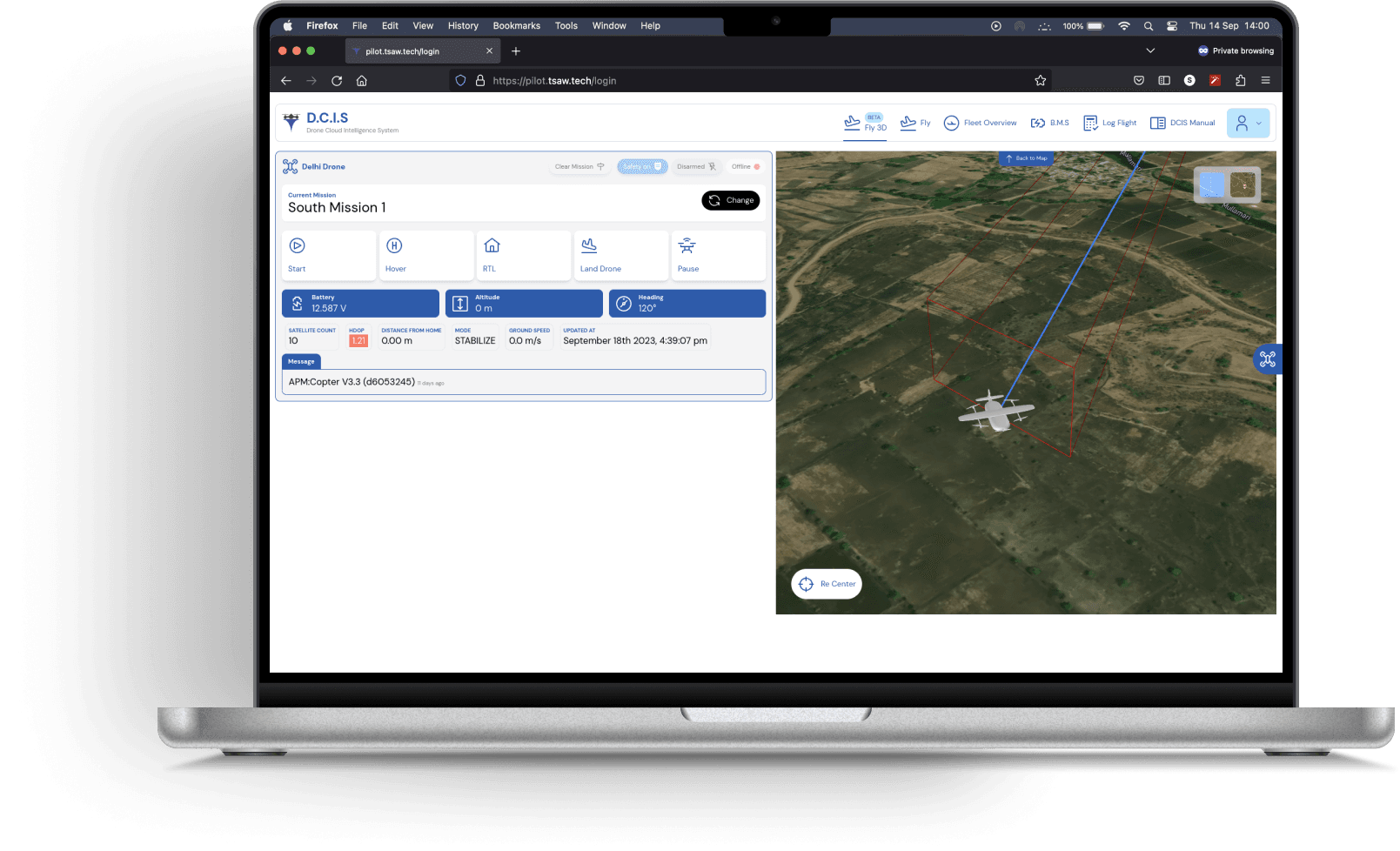The width and height of the screenshot is (1400, 851).
Task: Open the Log Flight page
Action: tap(1109, 123)
